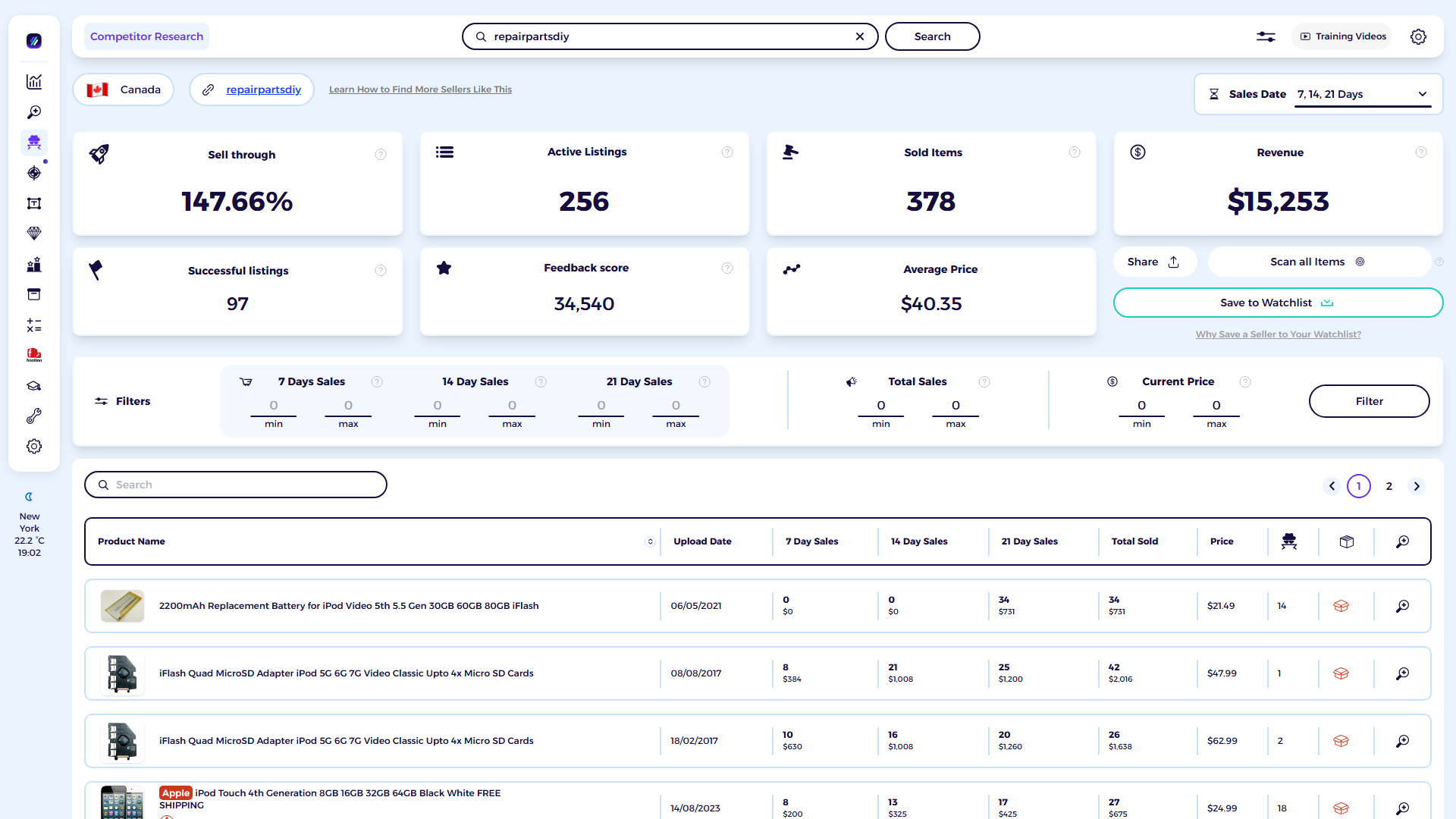Screen dimensions: 1456x819
Task: Expand the Sales Date dropdown
Action: [1363, 94]
